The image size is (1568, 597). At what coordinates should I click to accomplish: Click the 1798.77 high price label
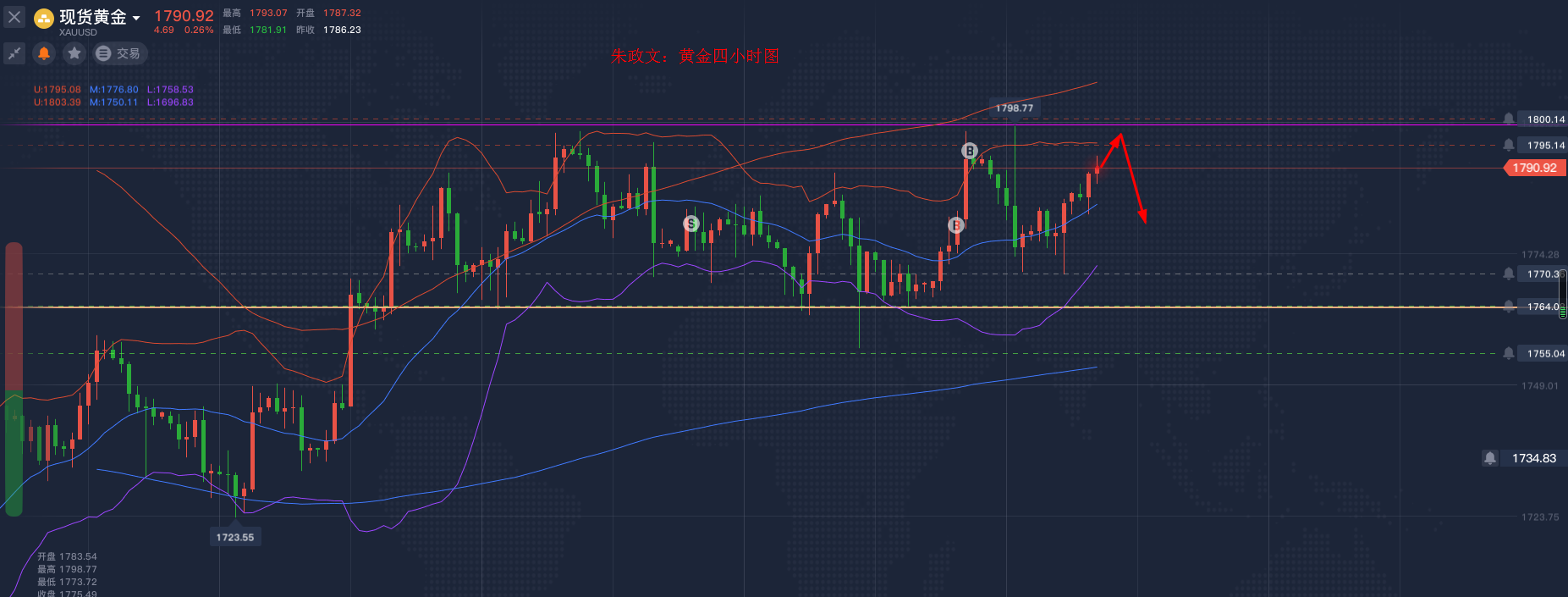(1014, 108)
